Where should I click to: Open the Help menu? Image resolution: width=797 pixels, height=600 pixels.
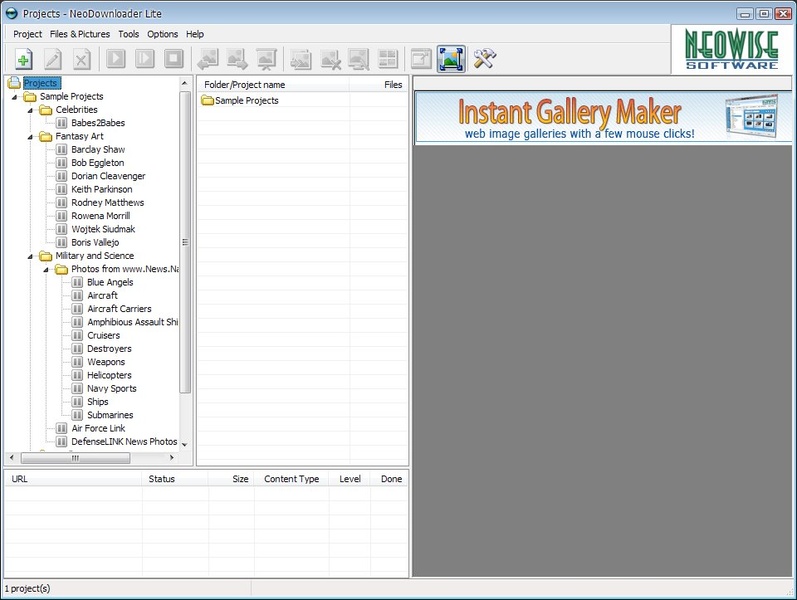tap(195, 34)
